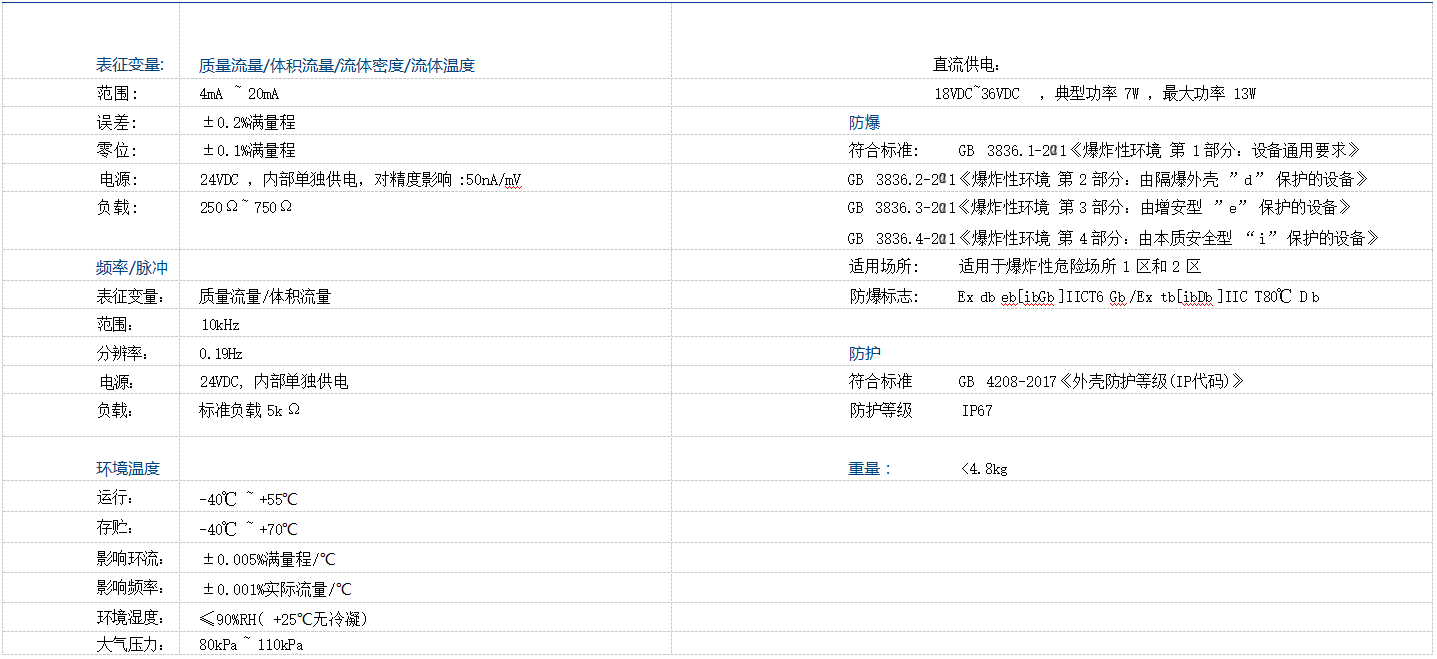Select the '80kPa ~ 110kPa' value
The image size is (1437, 659).
tap(251, 645)
